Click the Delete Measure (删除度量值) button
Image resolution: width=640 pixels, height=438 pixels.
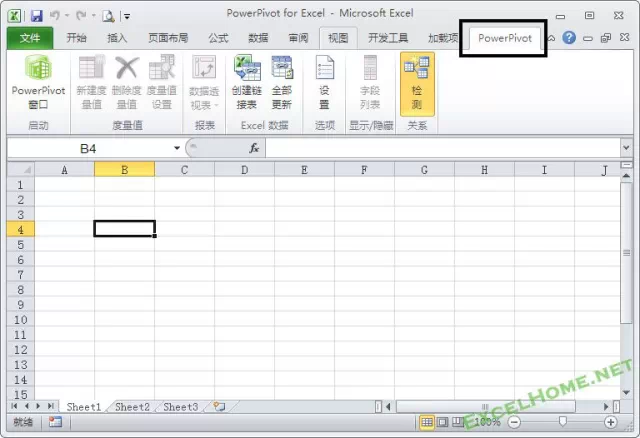[x=127, y=83]
